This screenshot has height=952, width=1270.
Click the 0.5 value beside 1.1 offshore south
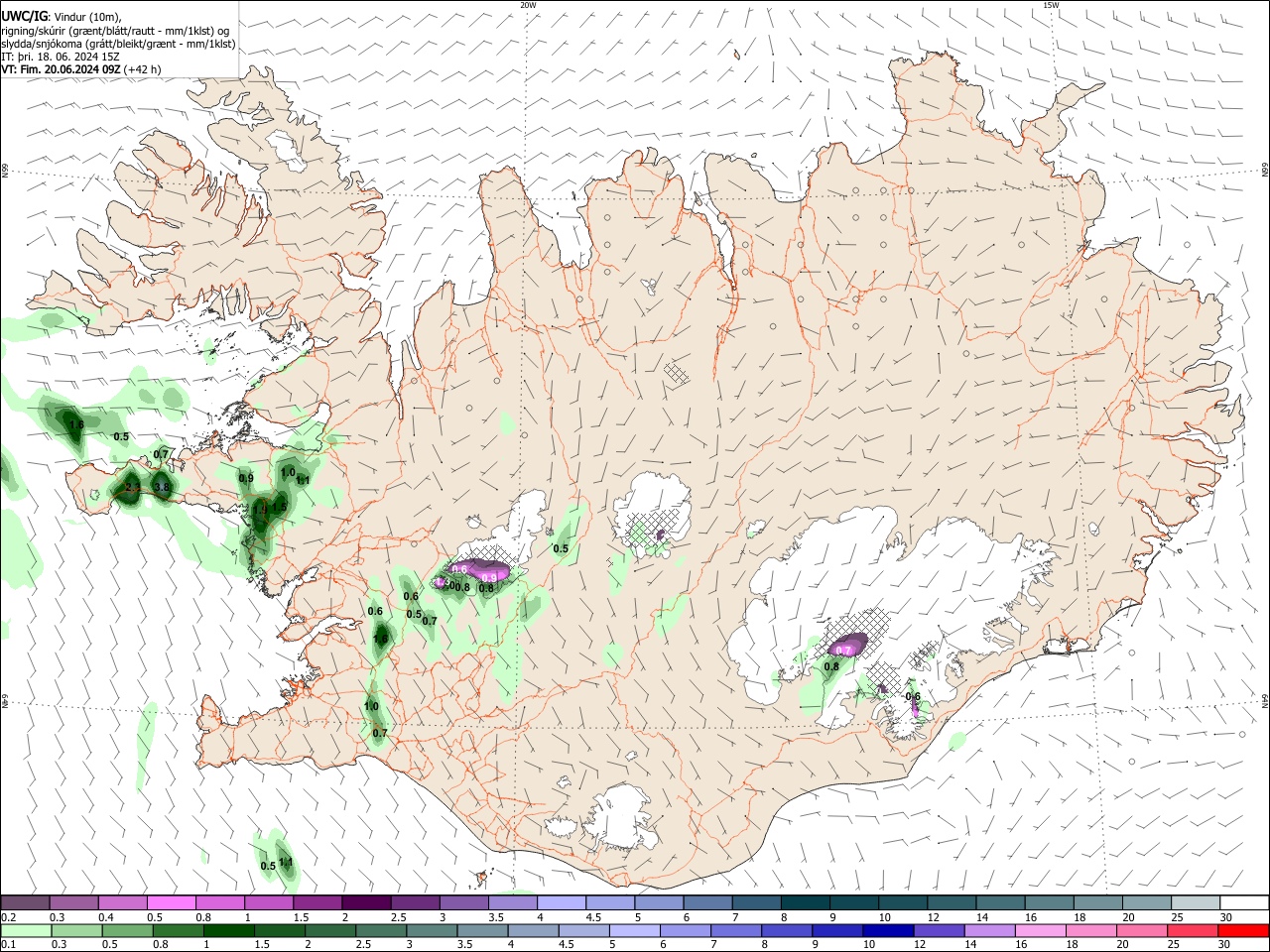point(268,866)
